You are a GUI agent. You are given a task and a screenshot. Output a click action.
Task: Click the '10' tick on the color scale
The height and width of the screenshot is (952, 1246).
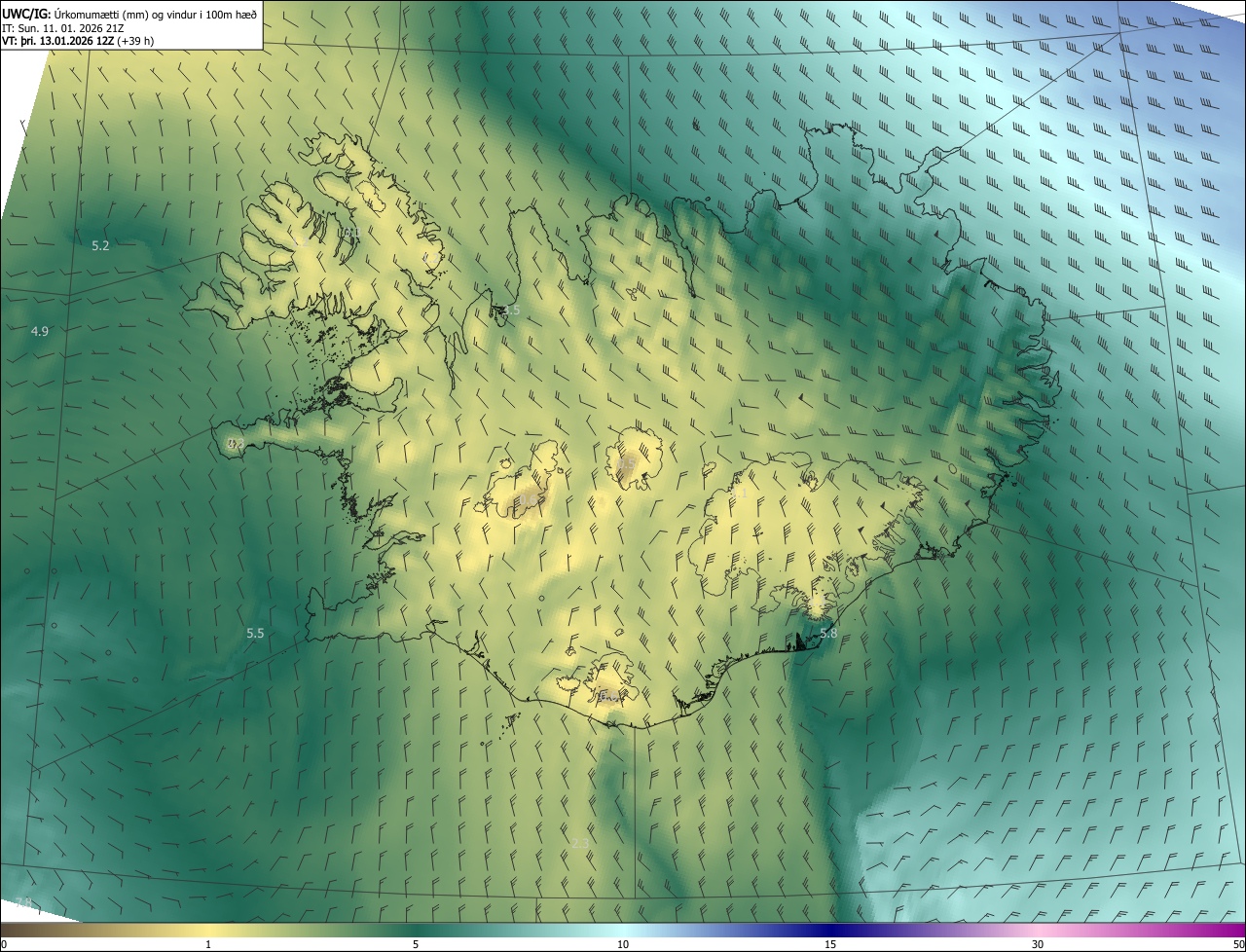(x=623, y=945)
